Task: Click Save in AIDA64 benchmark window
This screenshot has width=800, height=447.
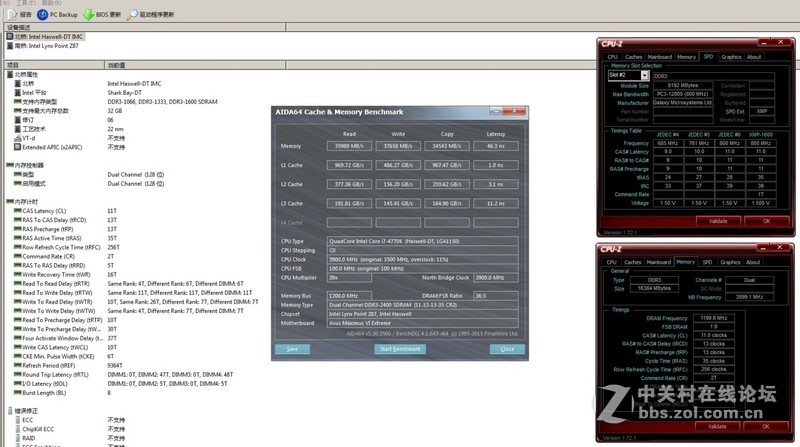Action: (x=292, y=349)
